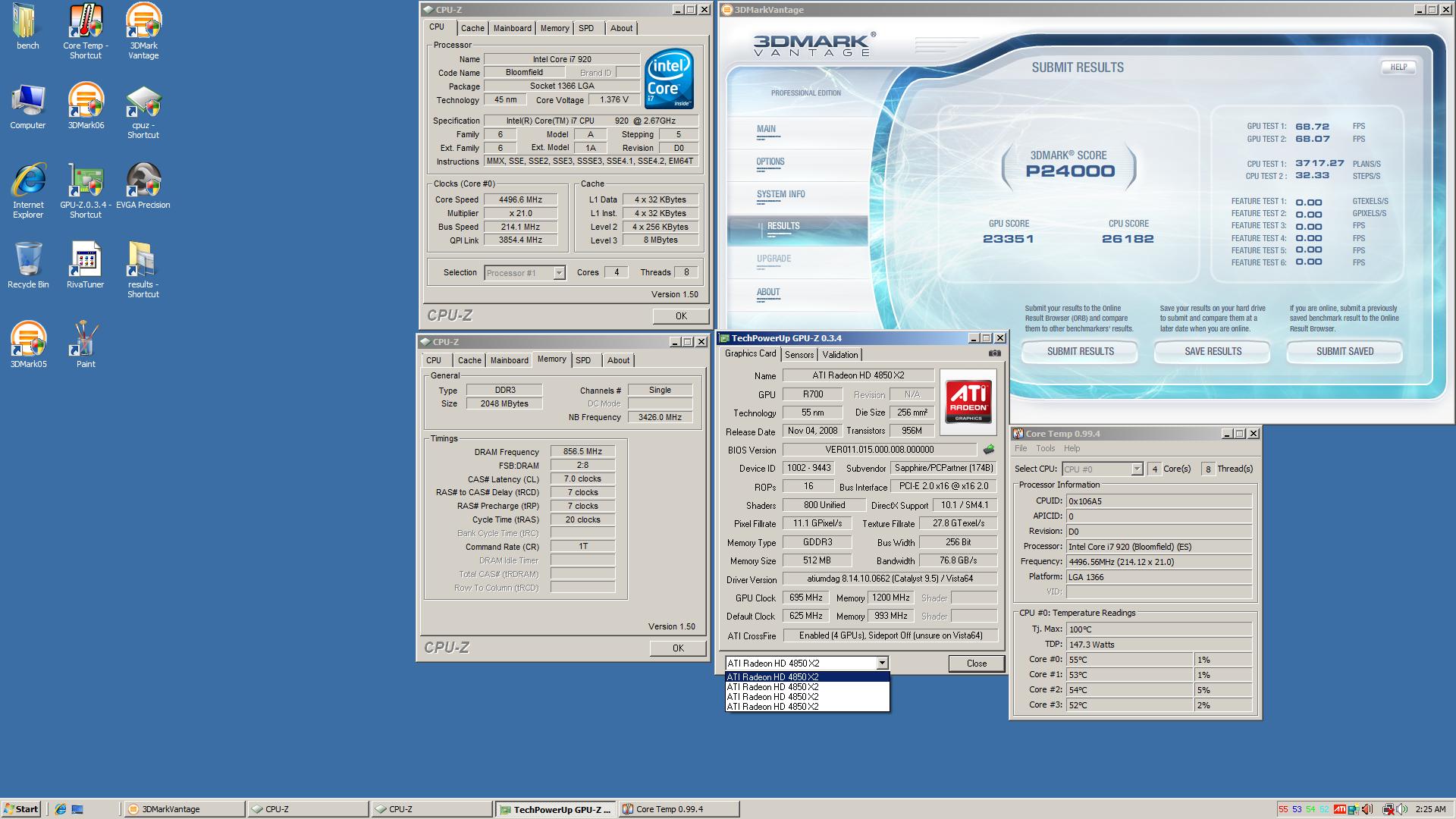This screenshot has height=819, width=1456.
Task: Open Core Temp File menu
Action: tap(1021, 448)
